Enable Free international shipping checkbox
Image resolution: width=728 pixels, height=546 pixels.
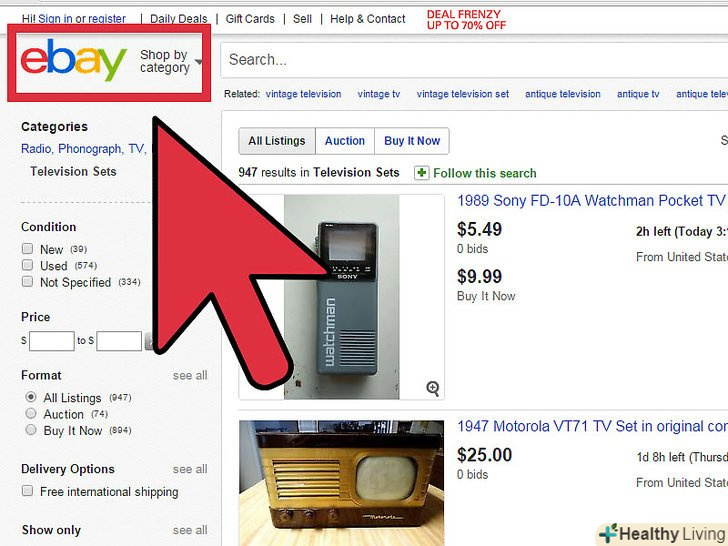(27, 491)
